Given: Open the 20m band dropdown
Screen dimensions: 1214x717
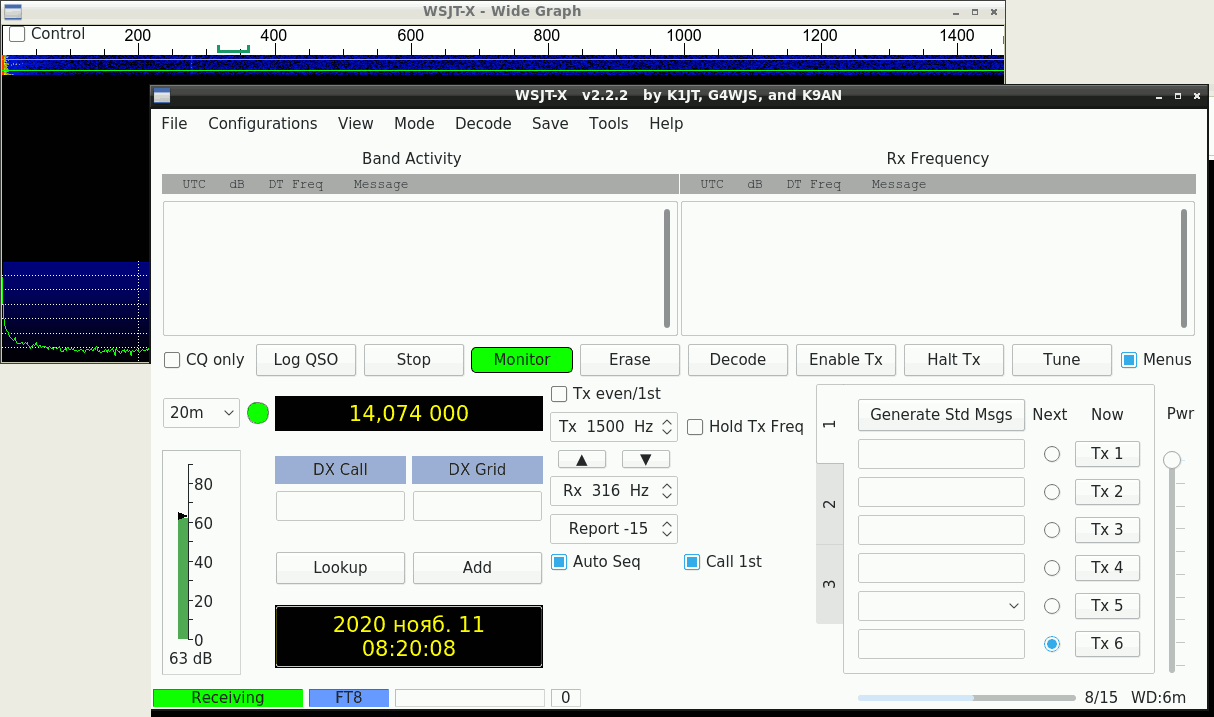Looking at the screenshot, I should point(201,413).
